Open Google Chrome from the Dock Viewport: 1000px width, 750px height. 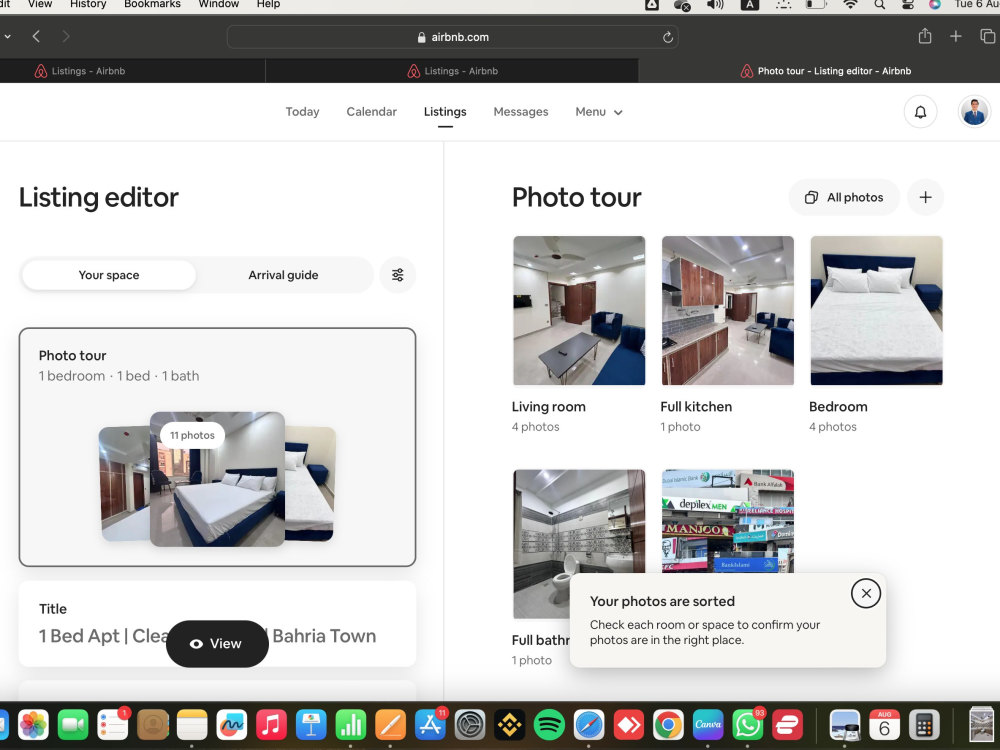pyautogui.click(x=668, y=725)
